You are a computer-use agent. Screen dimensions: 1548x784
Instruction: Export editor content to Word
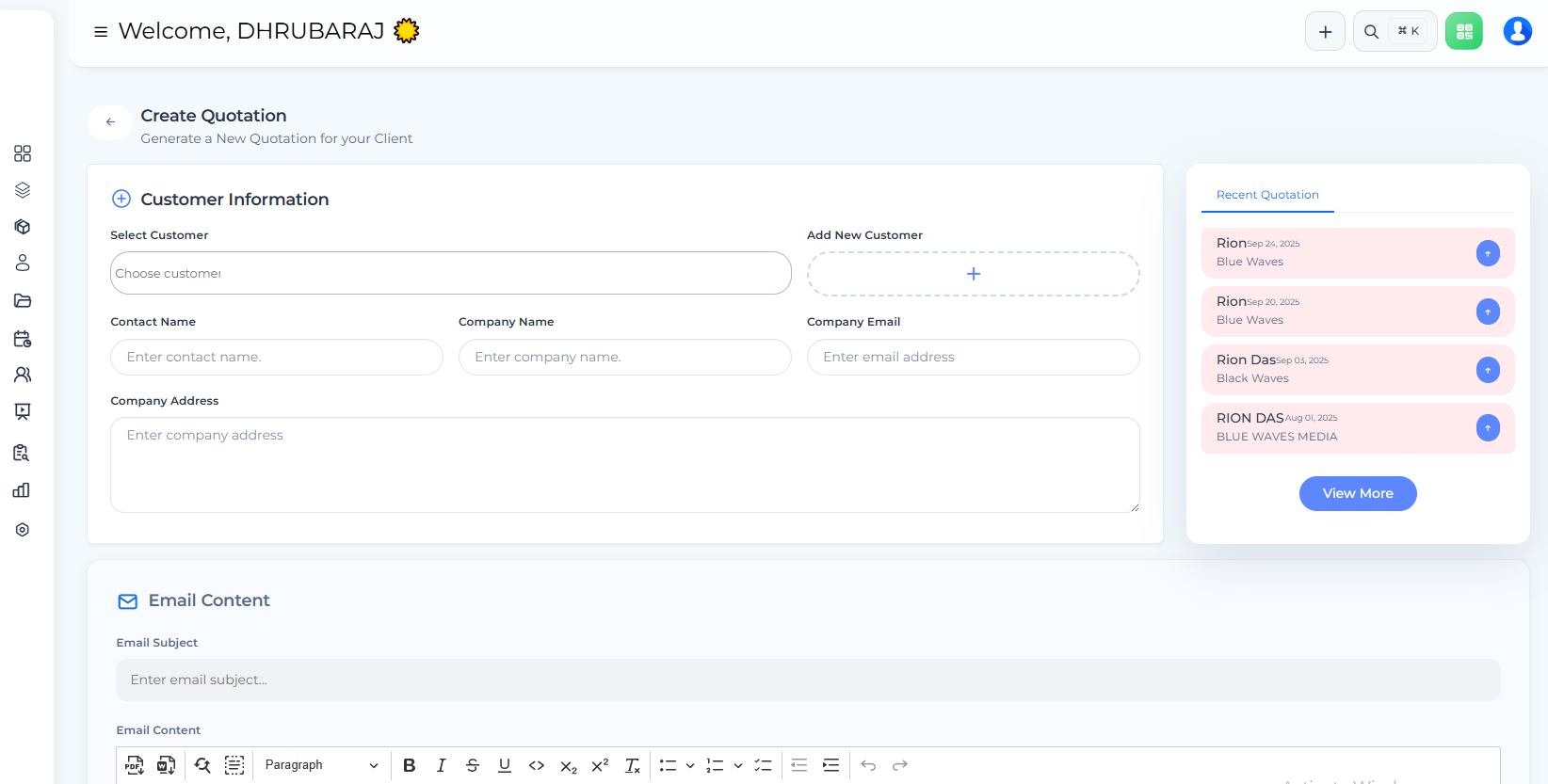[x=167, y=765]
